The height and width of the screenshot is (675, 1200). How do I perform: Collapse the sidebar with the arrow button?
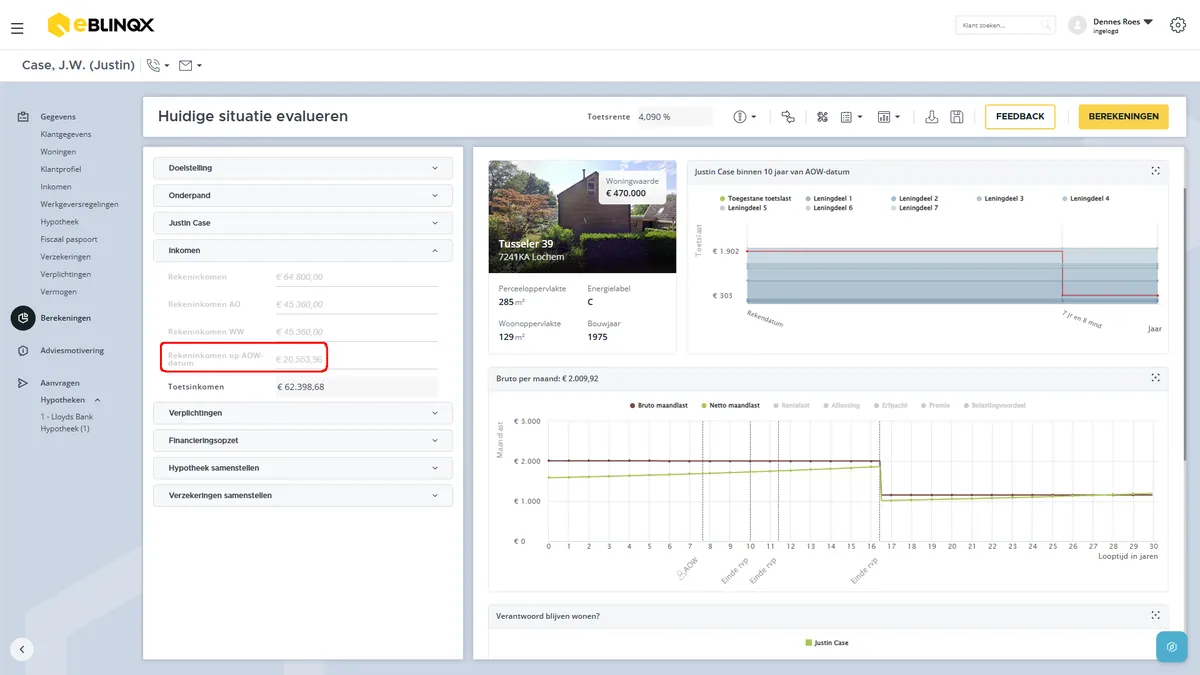(x=22, y=649)
